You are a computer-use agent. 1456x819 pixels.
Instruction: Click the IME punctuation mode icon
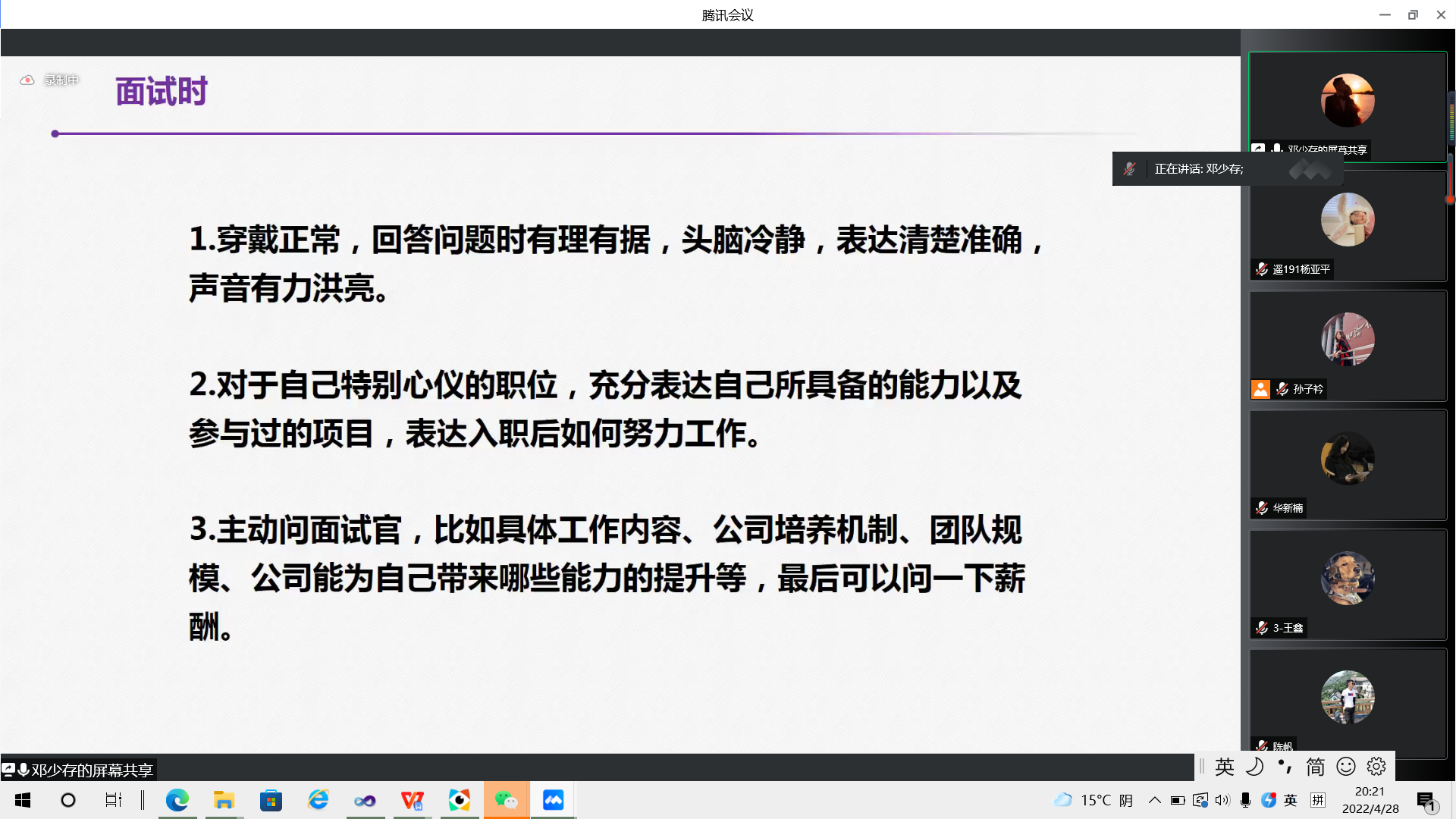(x=1285, y=767)
